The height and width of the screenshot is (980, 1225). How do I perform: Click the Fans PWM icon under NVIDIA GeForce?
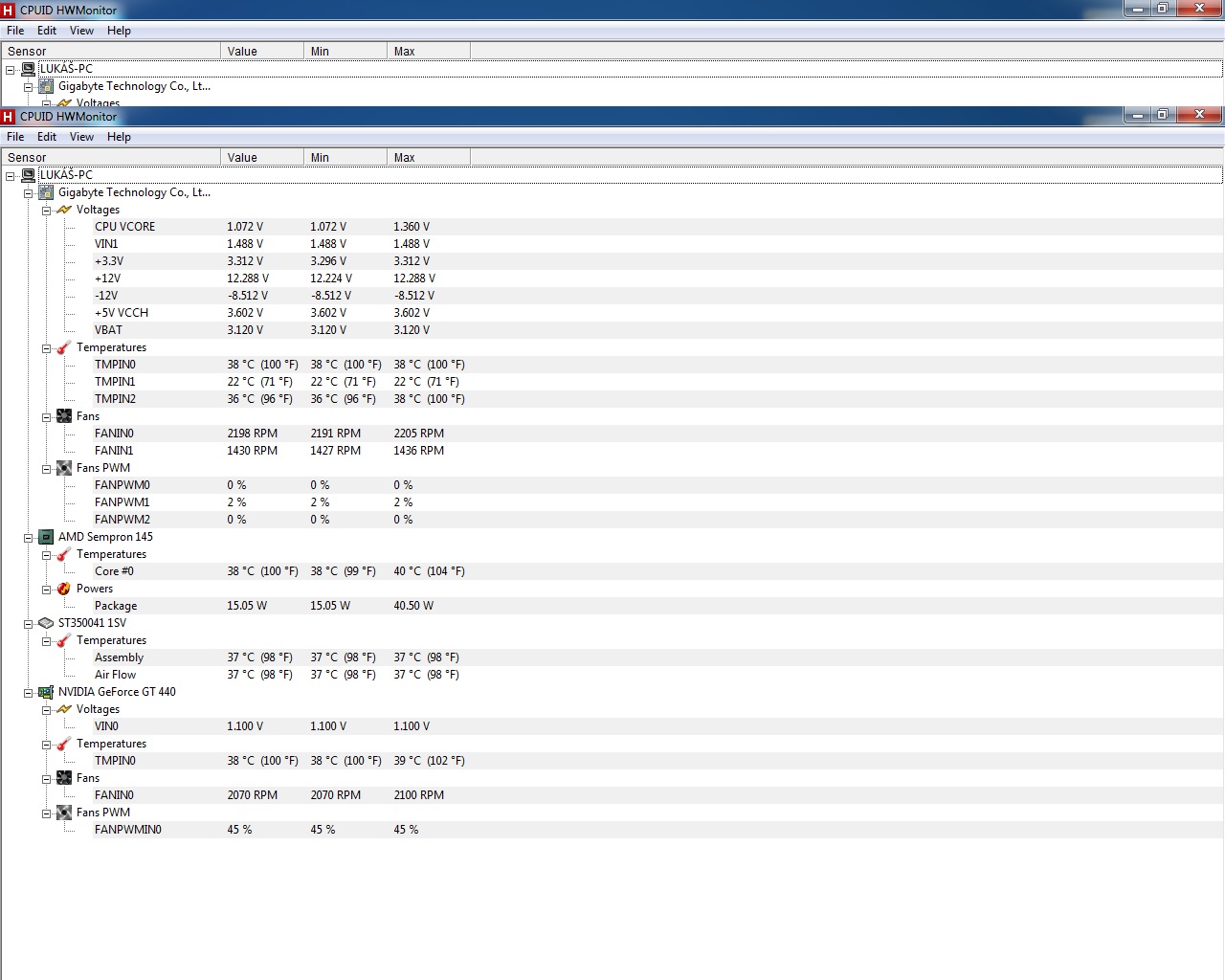click(x=64, y=813)
